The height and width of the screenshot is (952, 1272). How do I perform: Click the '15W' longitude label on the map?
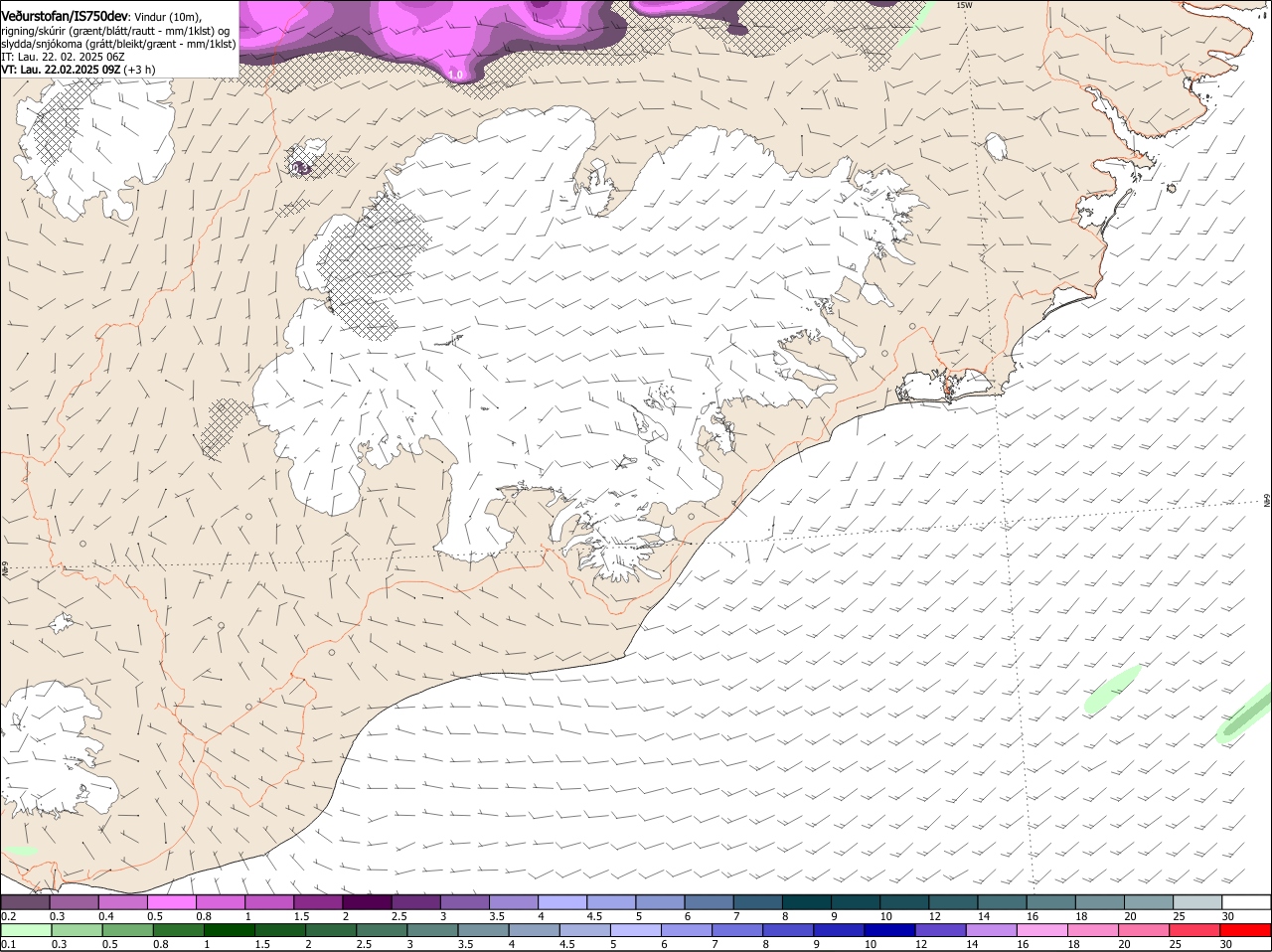click(963, 5)
